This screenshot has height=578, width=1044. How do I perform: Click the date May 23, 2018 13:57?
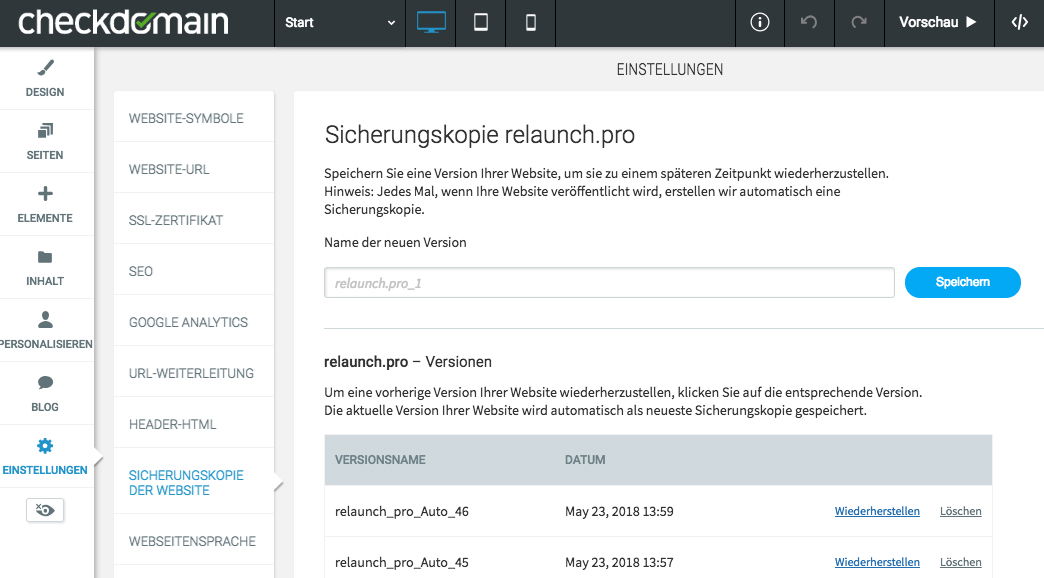coord(619,563)
